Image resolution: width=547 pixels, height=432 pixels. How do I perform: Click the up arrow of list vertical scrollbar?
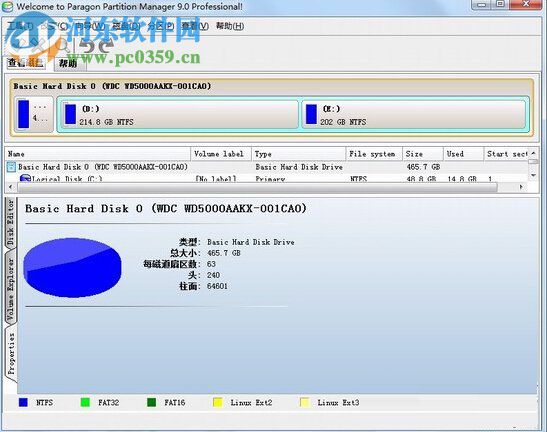533,154
